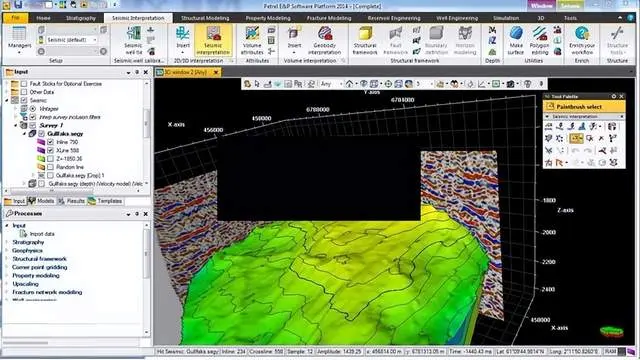Viewport: 640px width, 360px height.
Task: Open the File menu
Action: 16,18
